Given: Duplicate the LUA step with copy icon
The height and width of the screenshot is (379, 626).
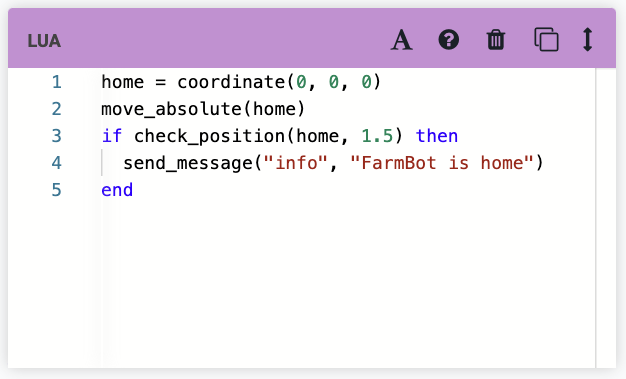Looking at the screenshot, I should point(546,39).
